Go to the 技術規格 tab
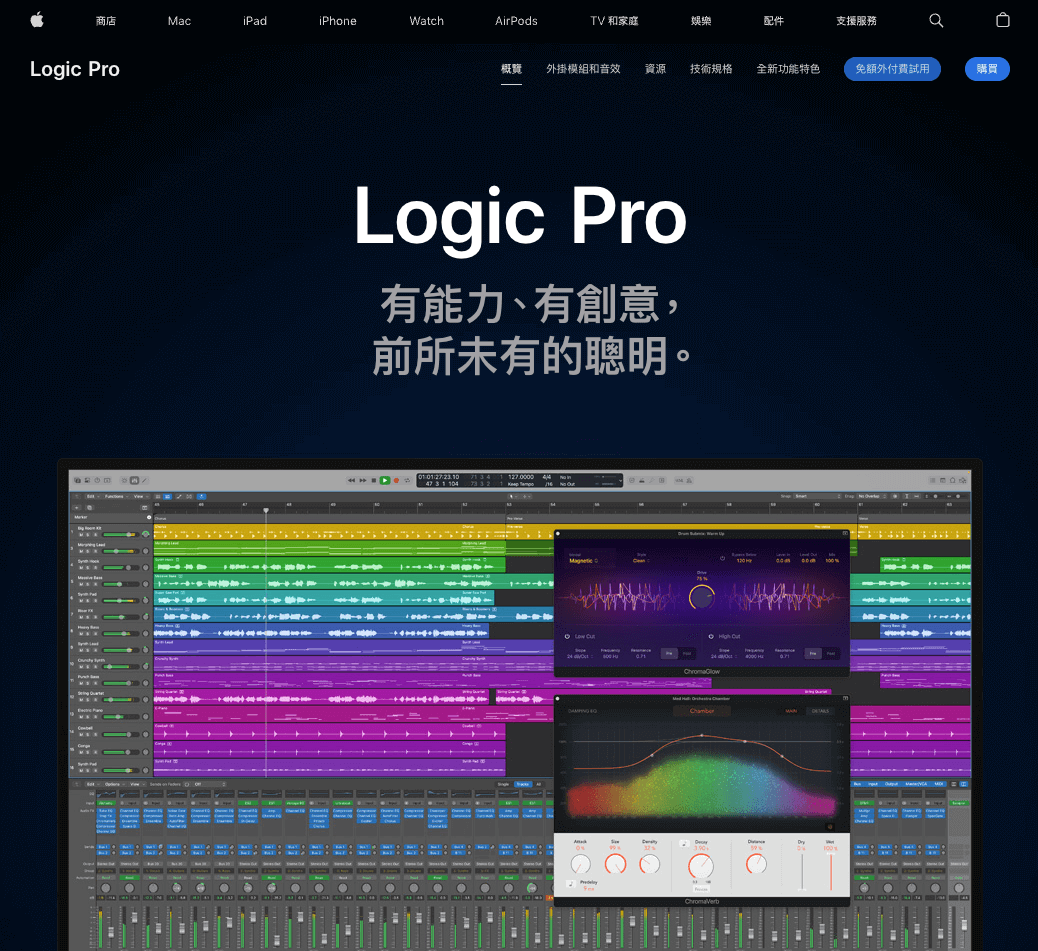The height and width of the screenshot is (951, 1038). [x=711, y=69]
